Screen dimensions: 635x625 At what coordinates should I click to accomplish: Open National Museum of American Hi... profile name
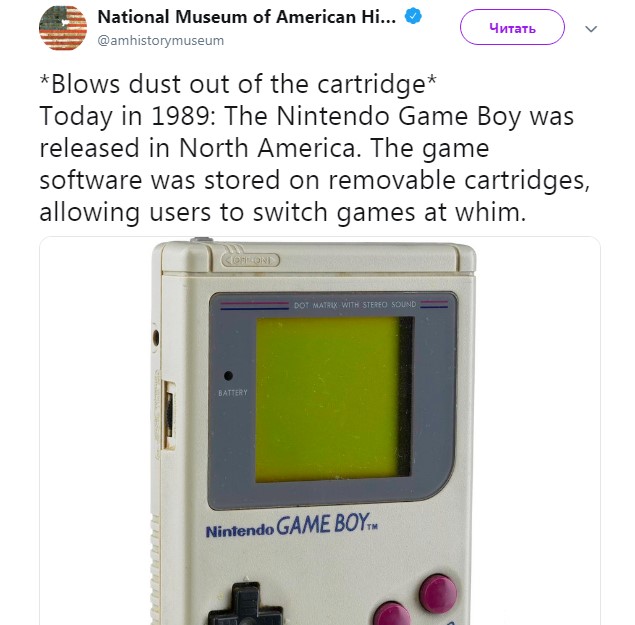pyautogui.click(x=247, y=17)
